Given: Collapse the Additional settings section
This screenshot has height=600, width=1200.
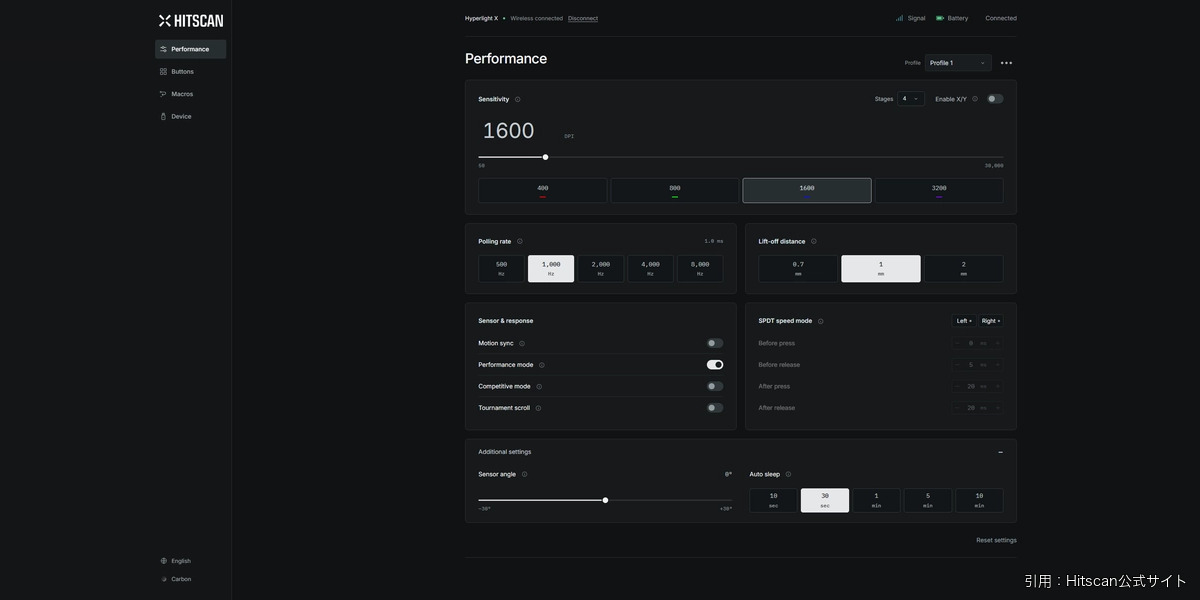Looking at the screenshot, I should pos(1000,452).
